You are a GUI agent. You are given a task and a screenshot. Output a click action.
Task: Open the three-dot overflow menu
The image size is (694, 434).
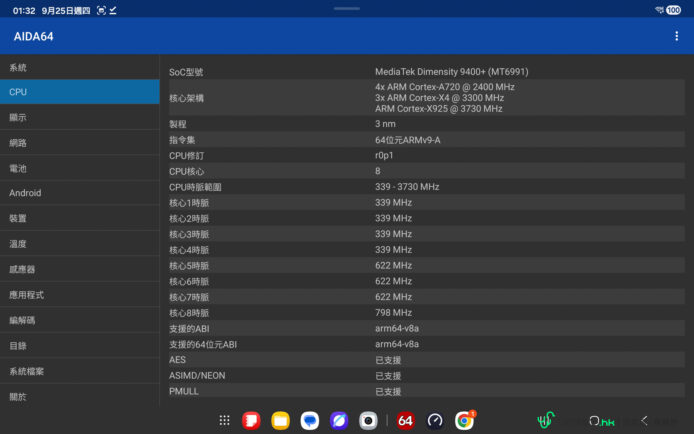(676, 36)
